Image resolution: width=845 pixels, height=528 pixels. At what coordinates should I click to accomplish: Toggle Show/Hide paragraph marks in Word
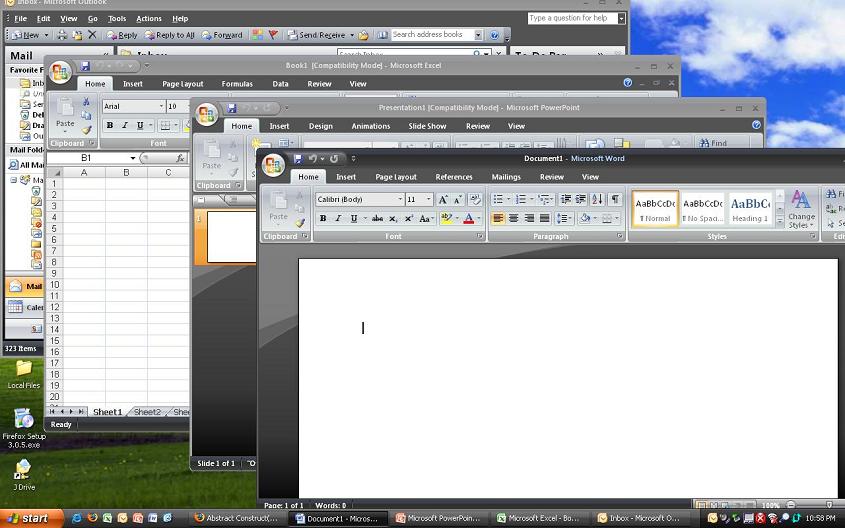click(x=614, y=199)
